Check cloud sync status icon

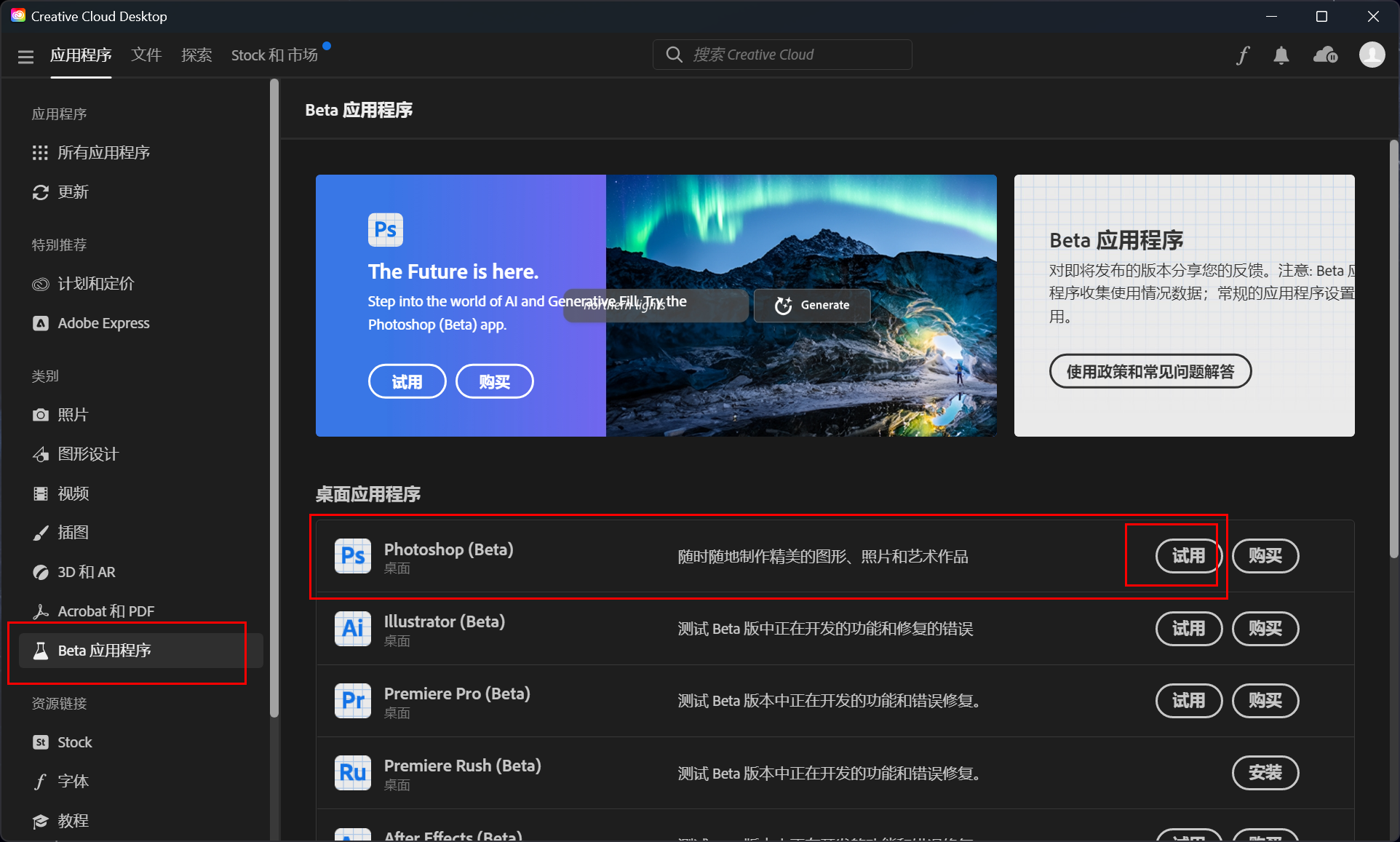click(1325, 55)
